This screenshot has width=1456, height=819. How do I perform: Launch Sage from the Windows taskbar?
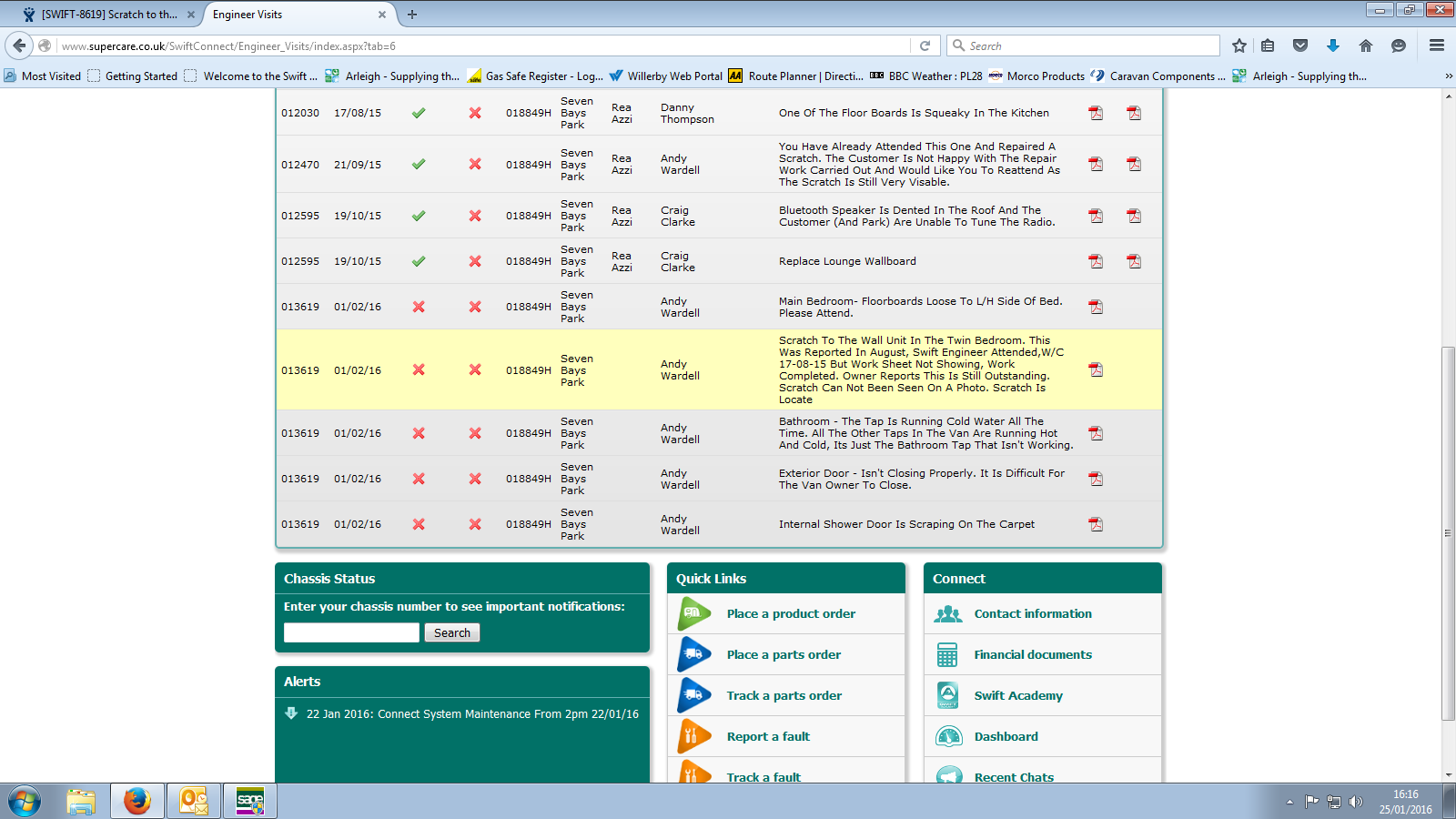250,801
